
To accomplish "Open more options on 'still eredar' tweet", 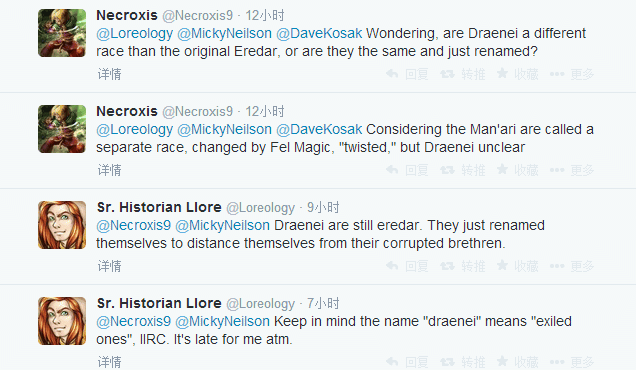I will (x=572, y=266).
